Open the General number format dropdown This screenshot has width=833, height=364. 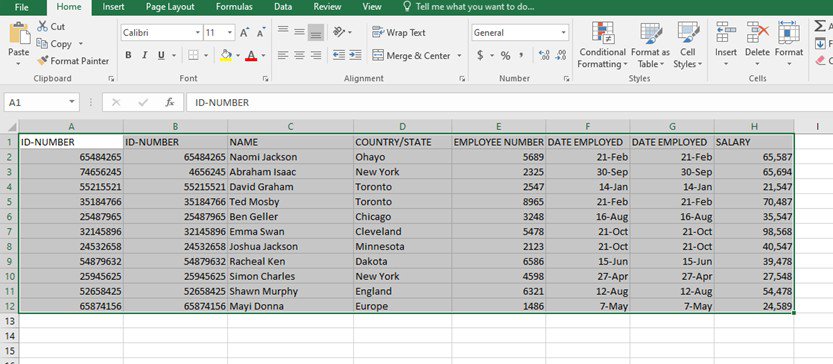tap(563, 33)
